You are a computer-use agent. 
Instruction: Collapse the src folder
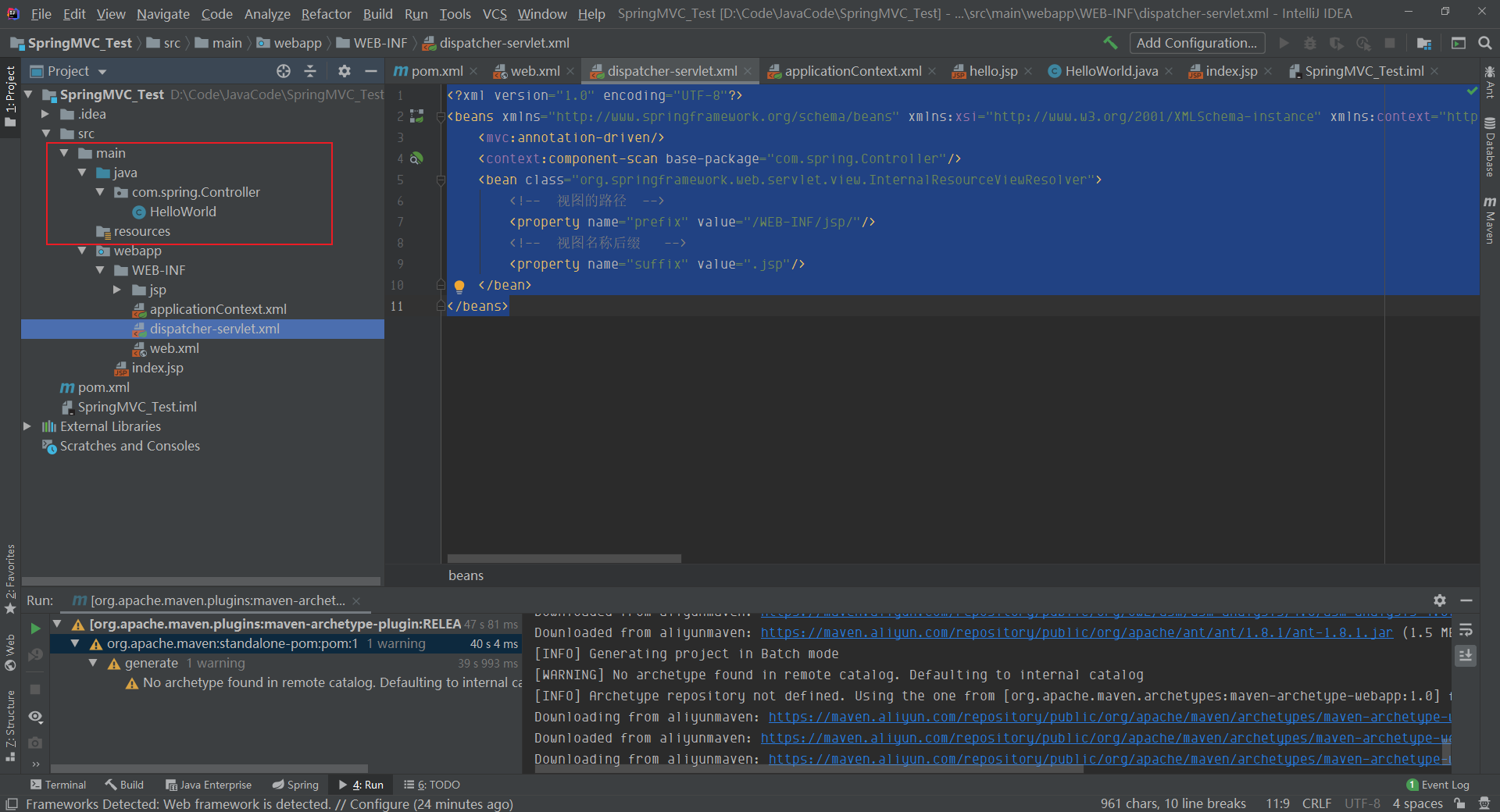46,134
